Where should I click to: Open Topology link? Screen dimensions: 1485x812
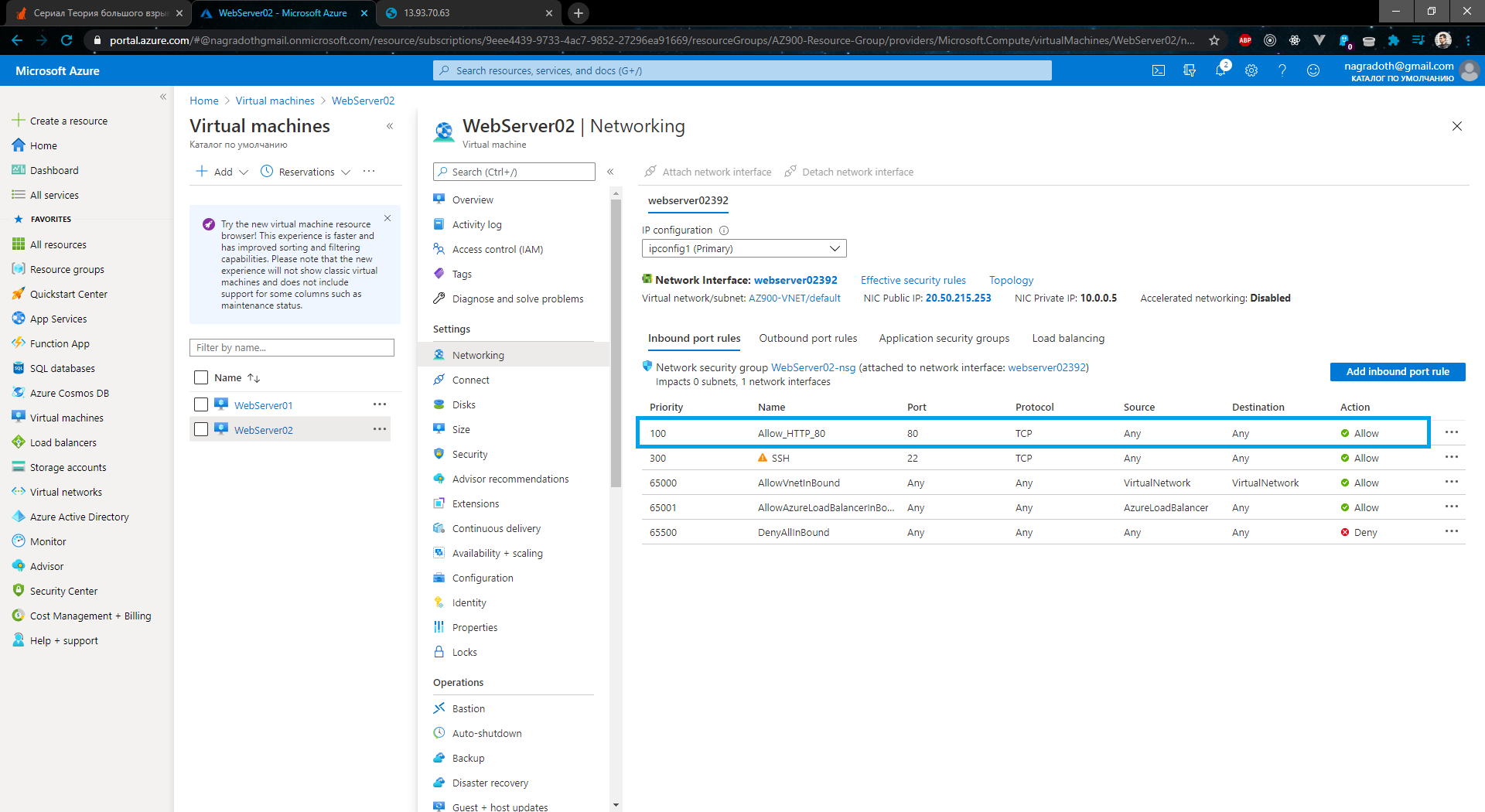point(1011,280)
